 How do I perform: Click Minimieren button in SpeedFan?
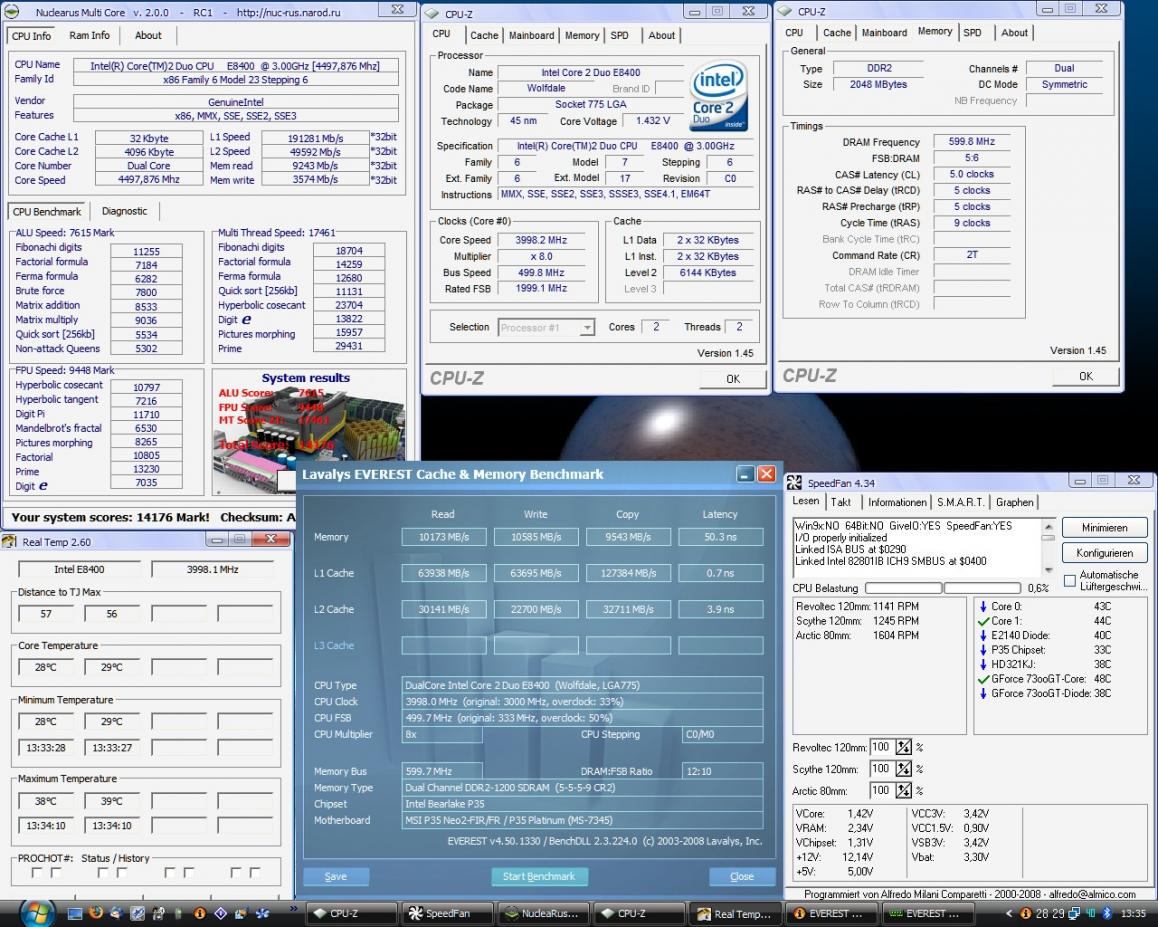point(1105,527)
